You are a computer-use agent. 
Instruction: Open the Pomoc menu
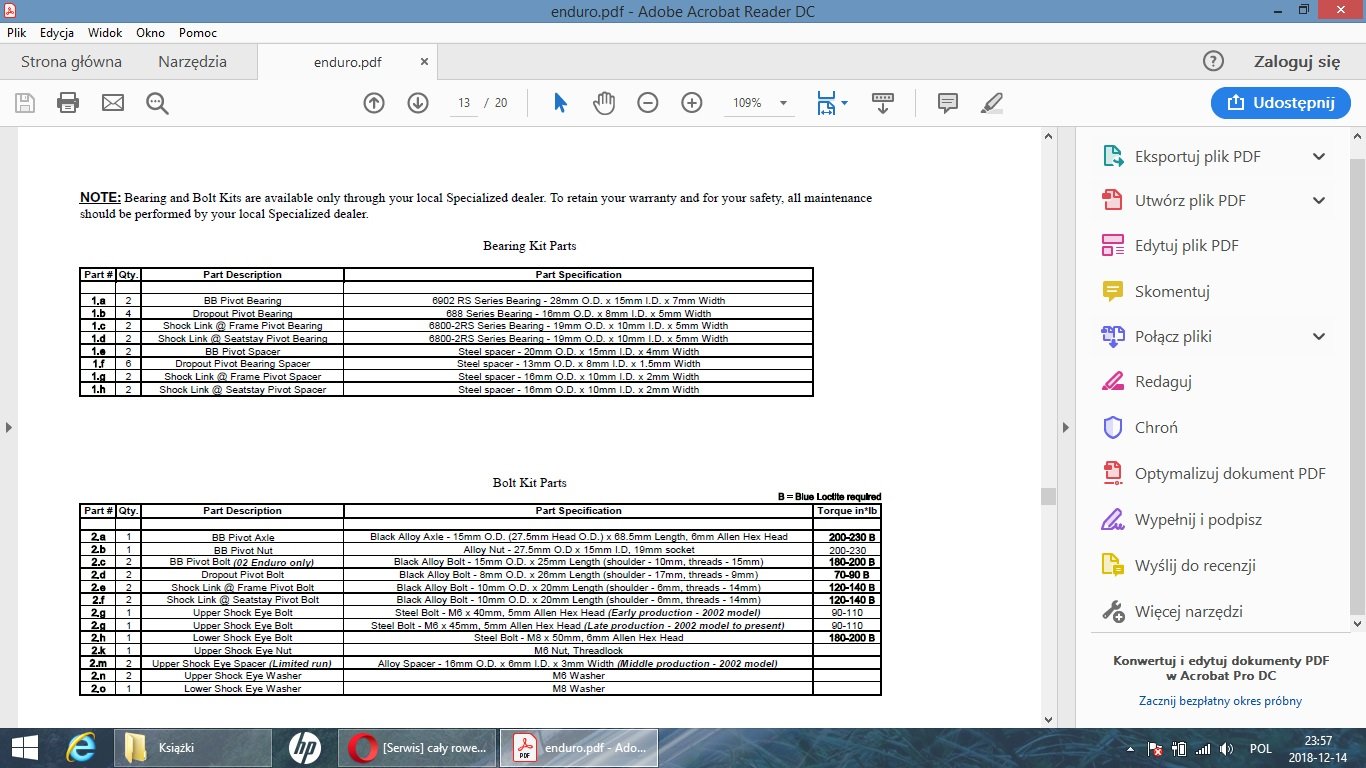tap(198, 32)
